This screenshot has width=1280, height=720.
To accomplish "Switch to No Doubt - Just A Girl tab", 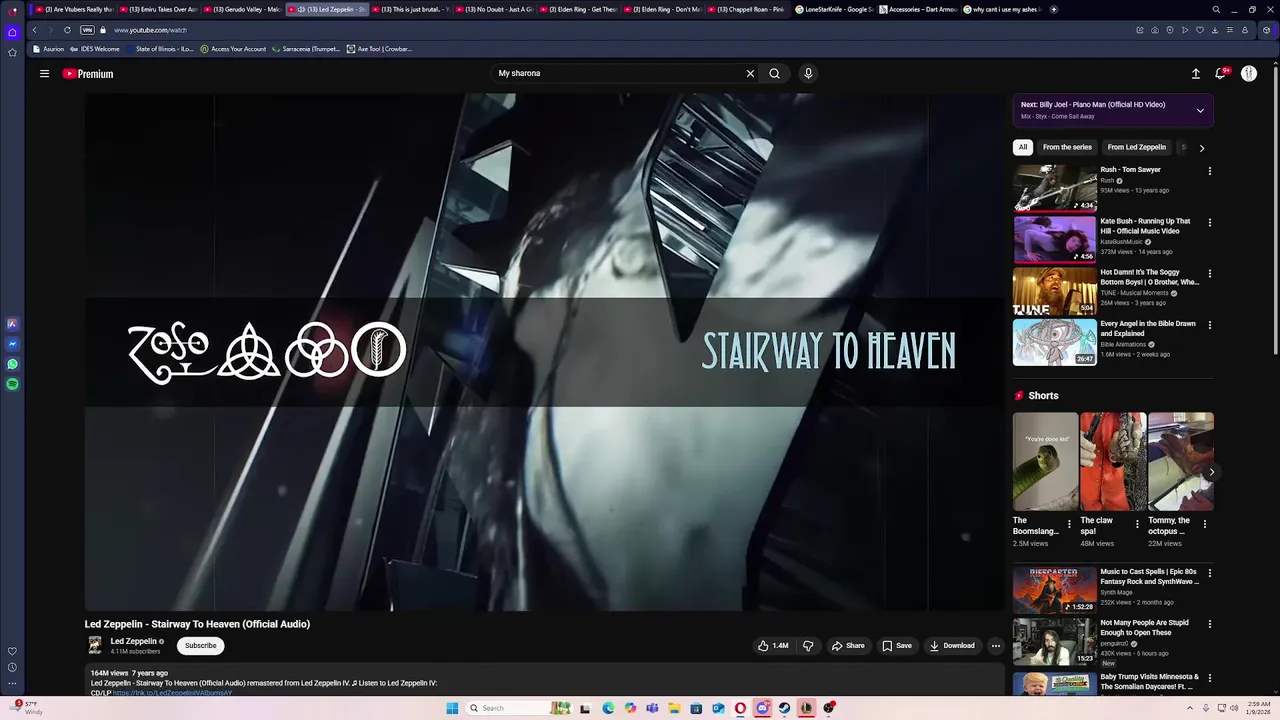I will click(494, 9).
